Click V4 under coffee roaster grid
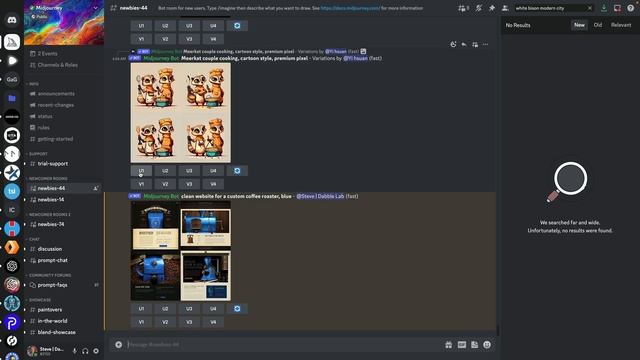Screen dimensions: 640x360 pyautogui.click(x=213, y=322)
